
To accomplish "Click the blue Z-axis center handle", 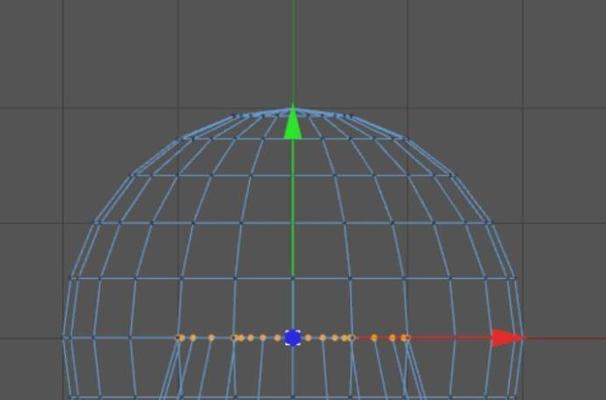I will [293, 338].
